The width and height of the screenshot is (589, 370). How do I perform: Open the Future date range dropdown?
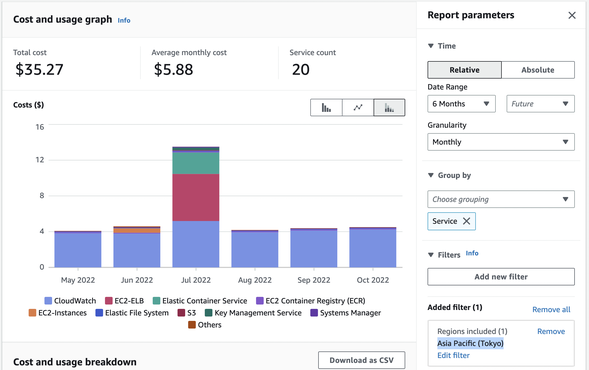click(540, 104)
